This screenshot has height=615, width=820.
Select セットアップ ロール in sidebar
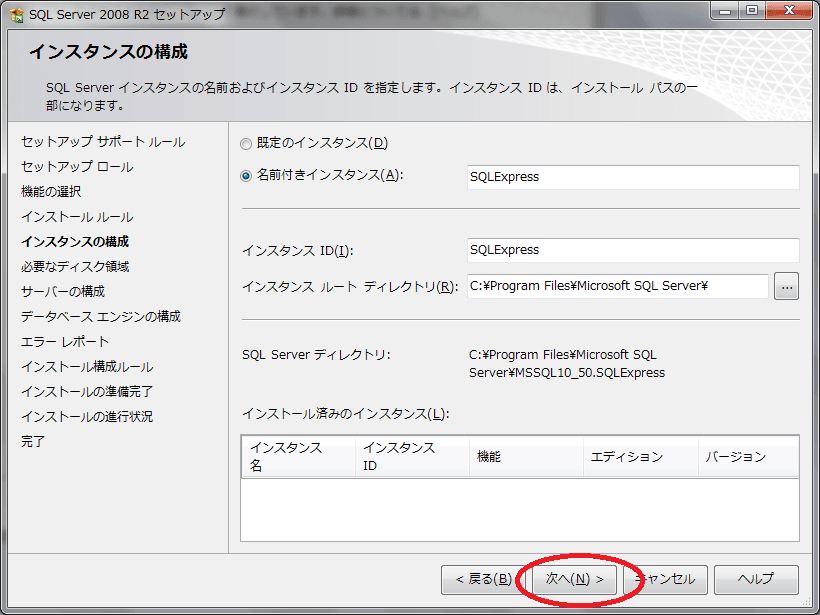(x=78, y=167)
